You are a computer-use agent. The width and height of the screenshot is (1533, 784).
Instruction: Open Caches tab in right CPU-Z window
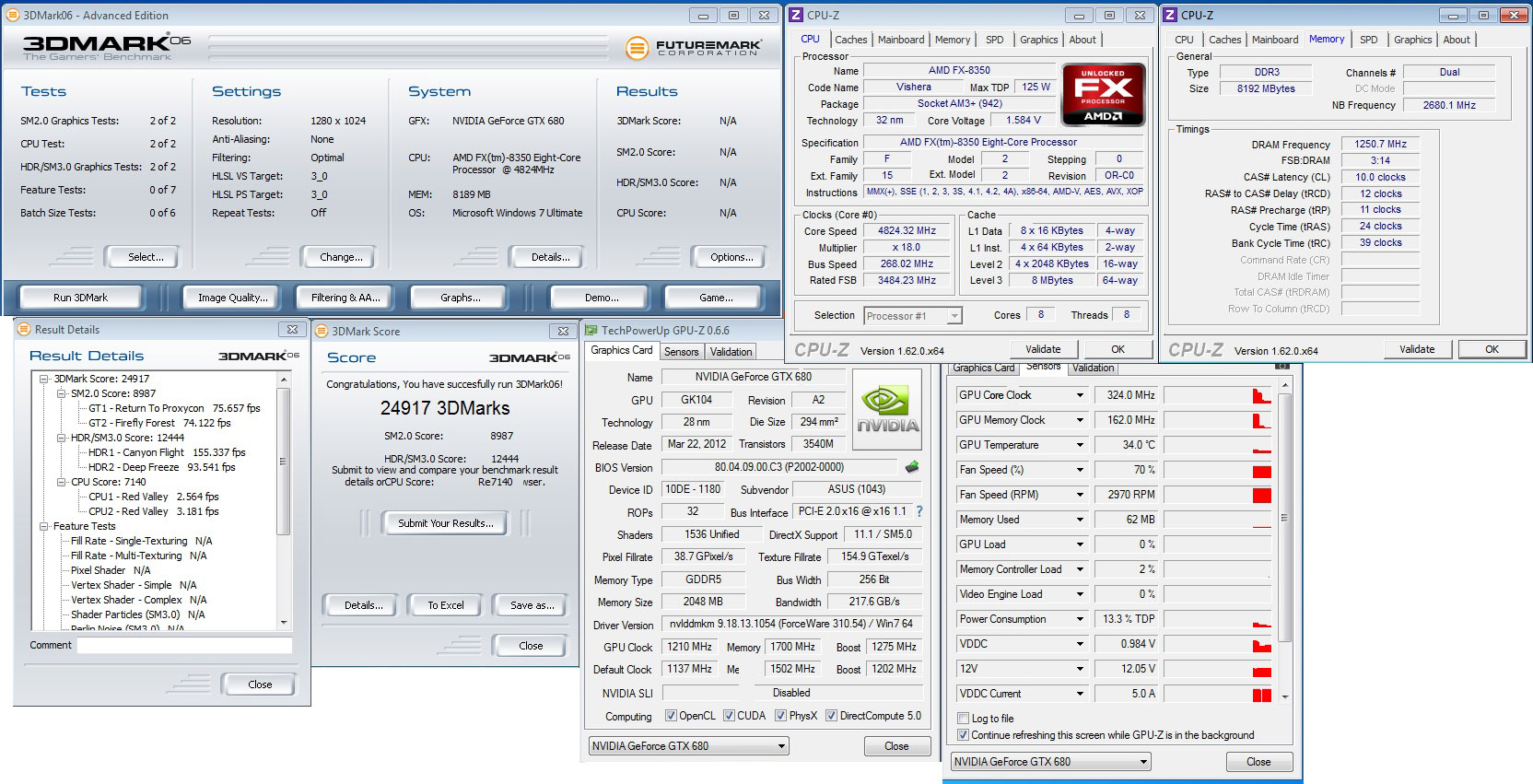tap(1224, 40)
